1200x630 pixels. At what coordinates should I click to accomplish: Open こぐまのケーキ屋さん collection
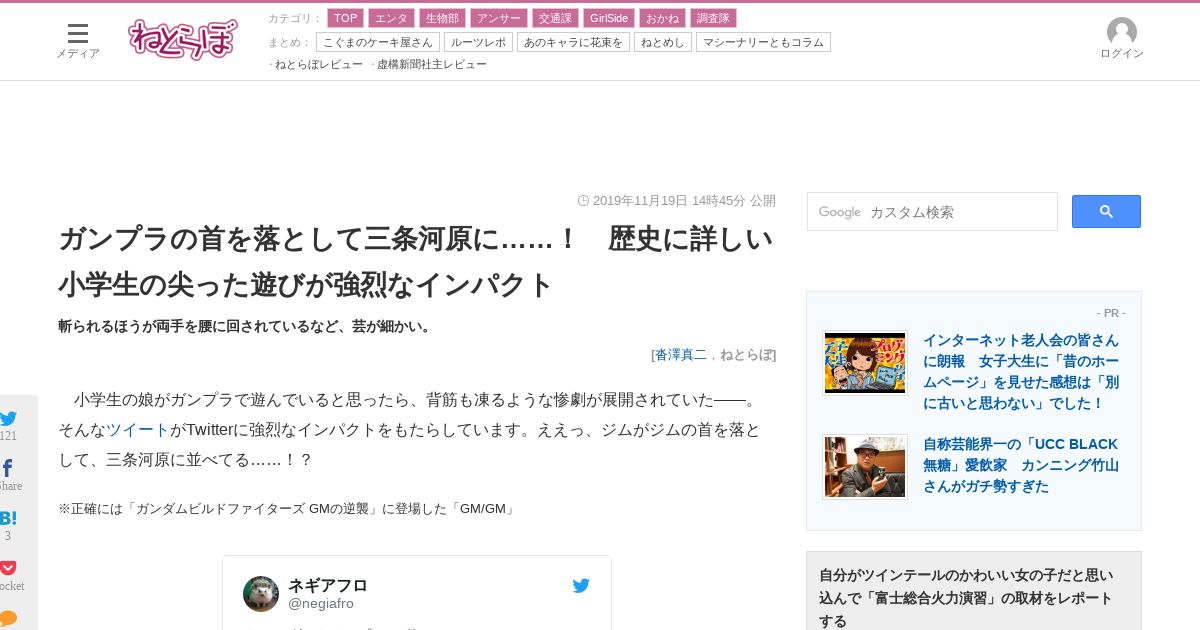pyautogui.click(x=378, y=42)
